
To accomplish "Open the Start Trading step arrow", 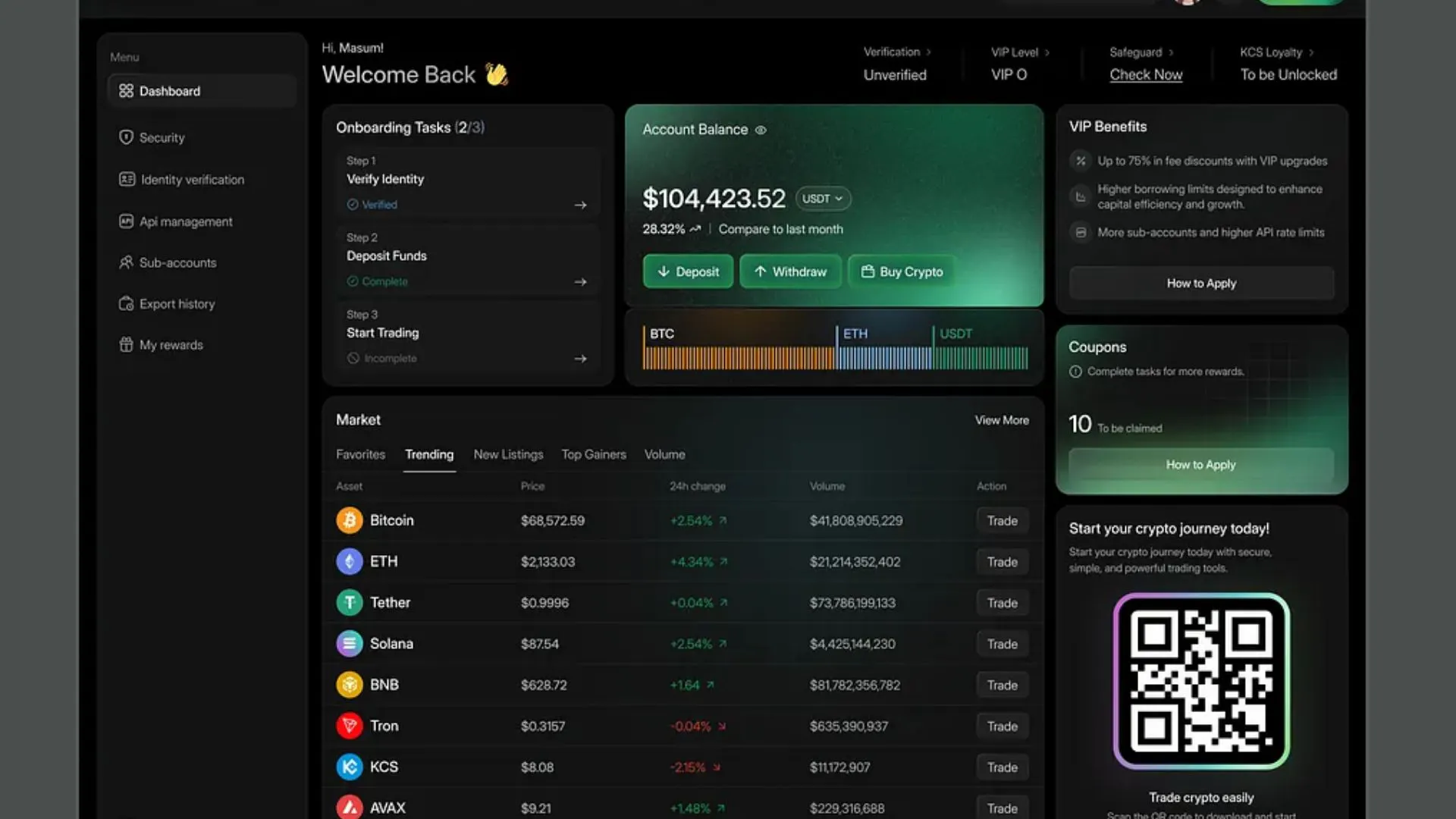I will [x=580, y=358].
